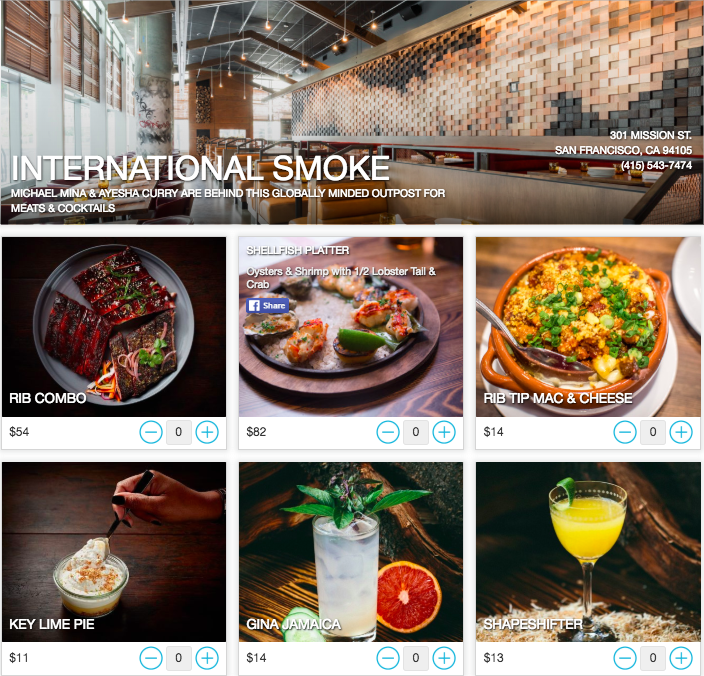The height and width of the screenshot is (676, 704).
Task: Add a Gina Jamaica cocktail
Action: tap(444, 658)
